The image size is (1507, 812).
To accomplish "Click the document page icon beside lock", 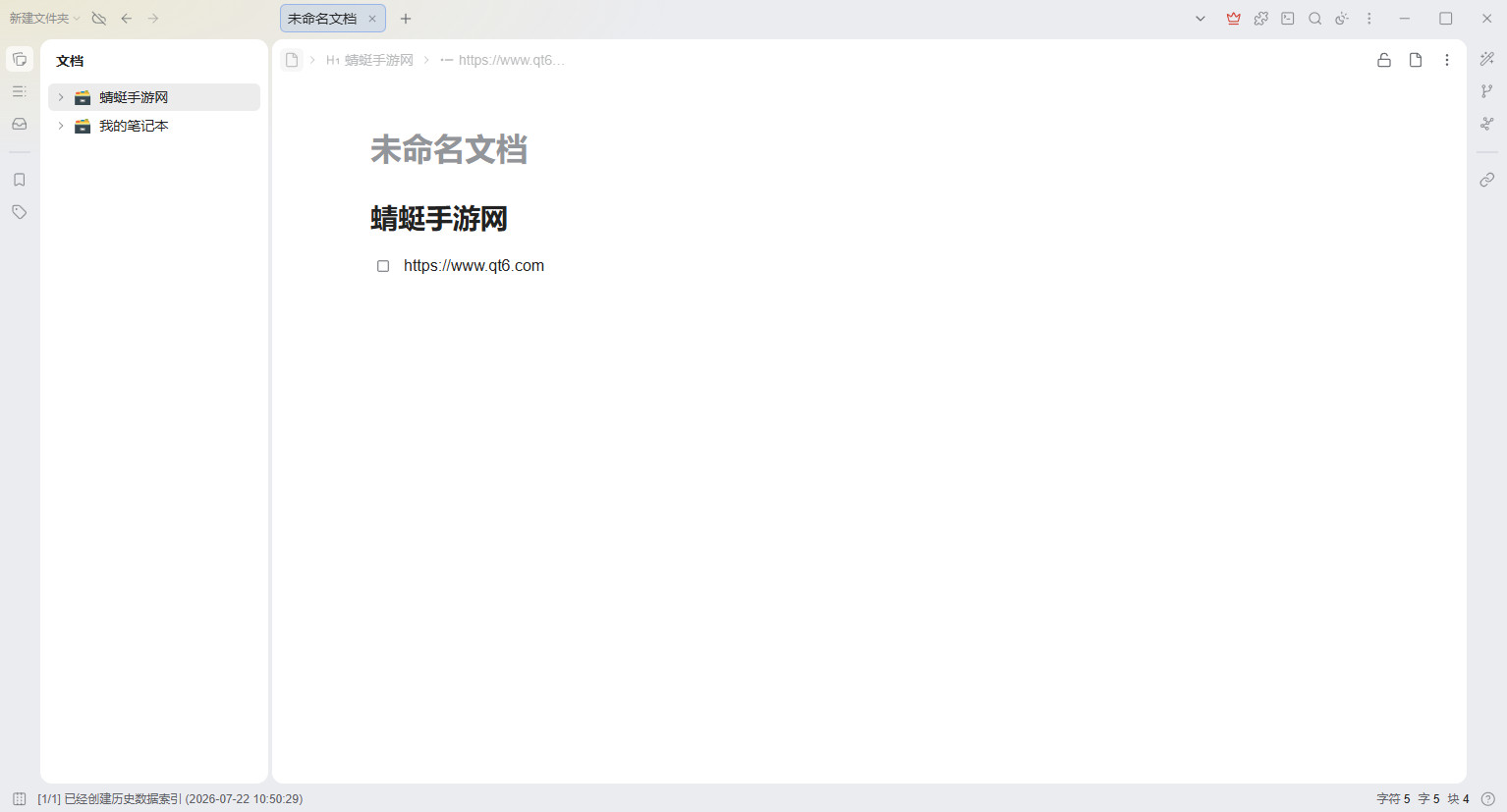I will (1416, 60).
